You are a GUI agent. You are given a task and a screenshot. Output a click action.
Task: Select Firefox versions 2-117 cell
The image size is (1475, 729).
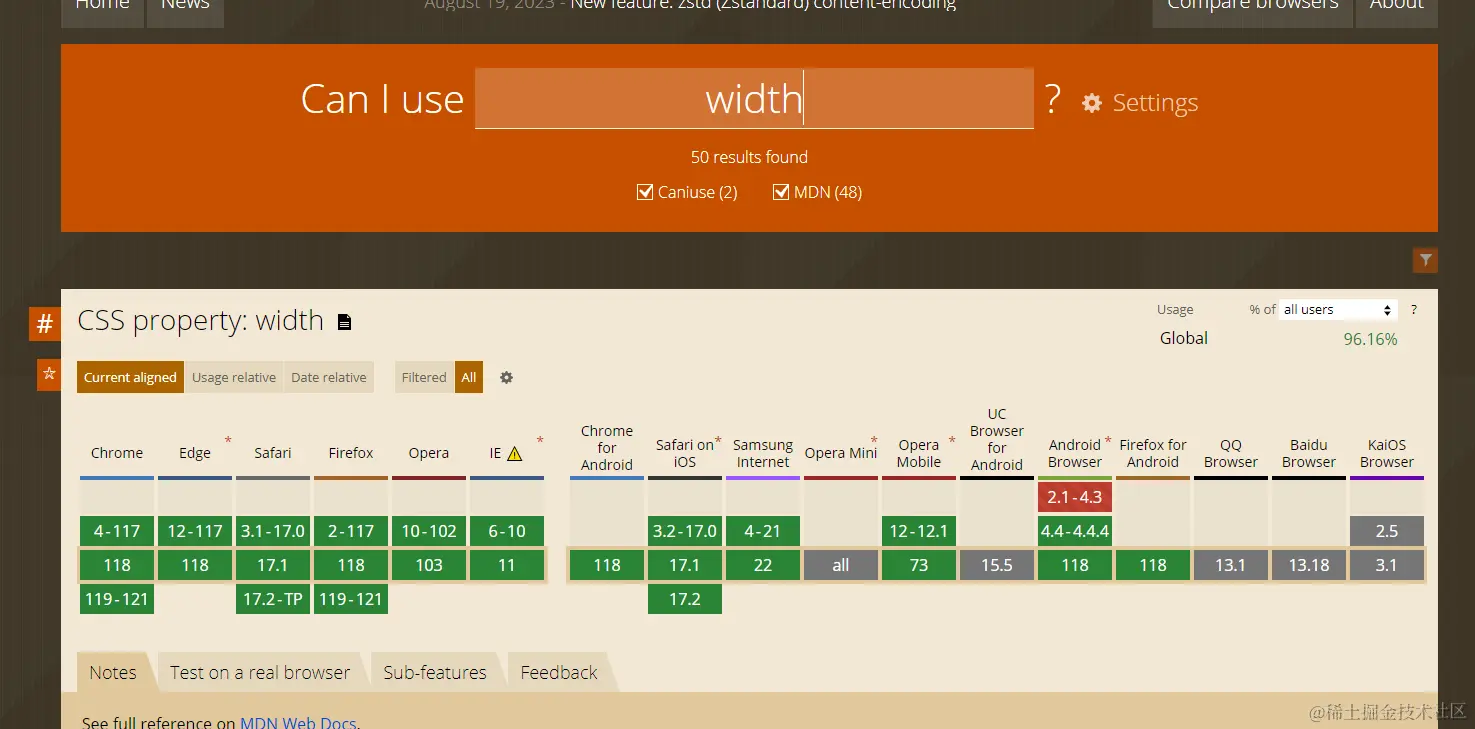[351, 531]
